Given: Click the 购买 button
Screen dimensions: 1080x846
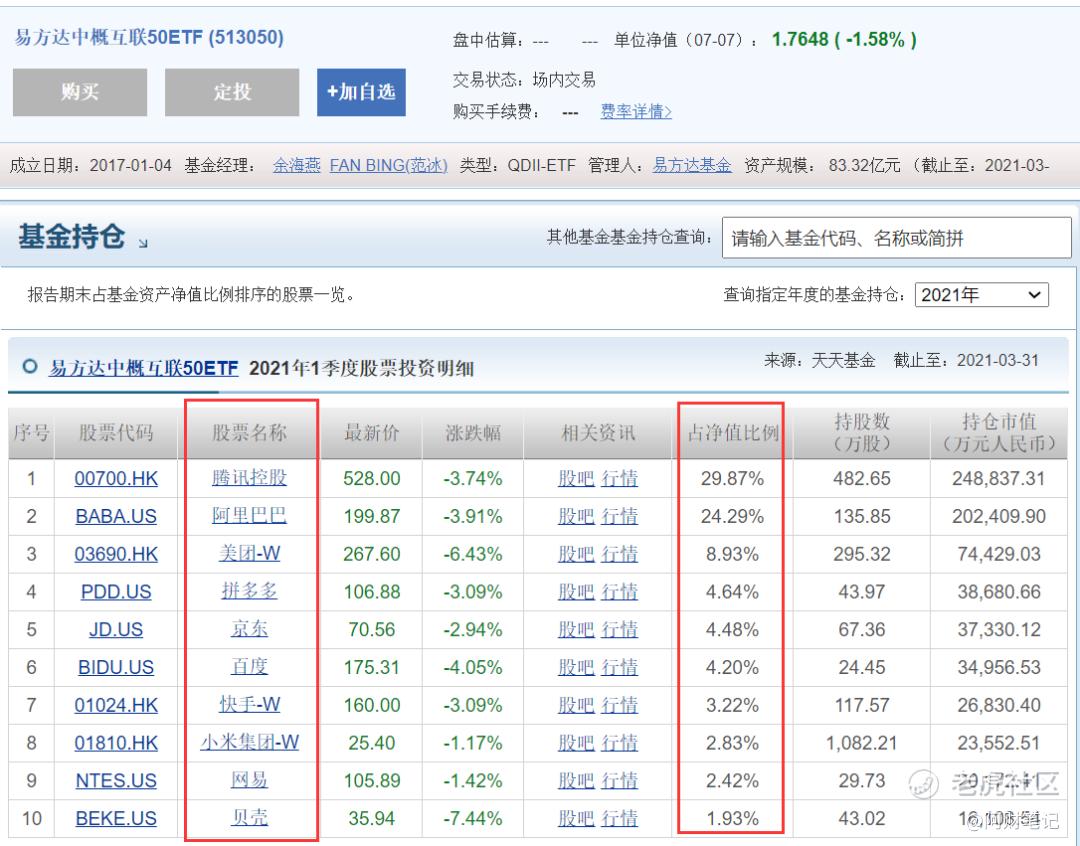Looking at the screenshot, I should click(80, 92).
